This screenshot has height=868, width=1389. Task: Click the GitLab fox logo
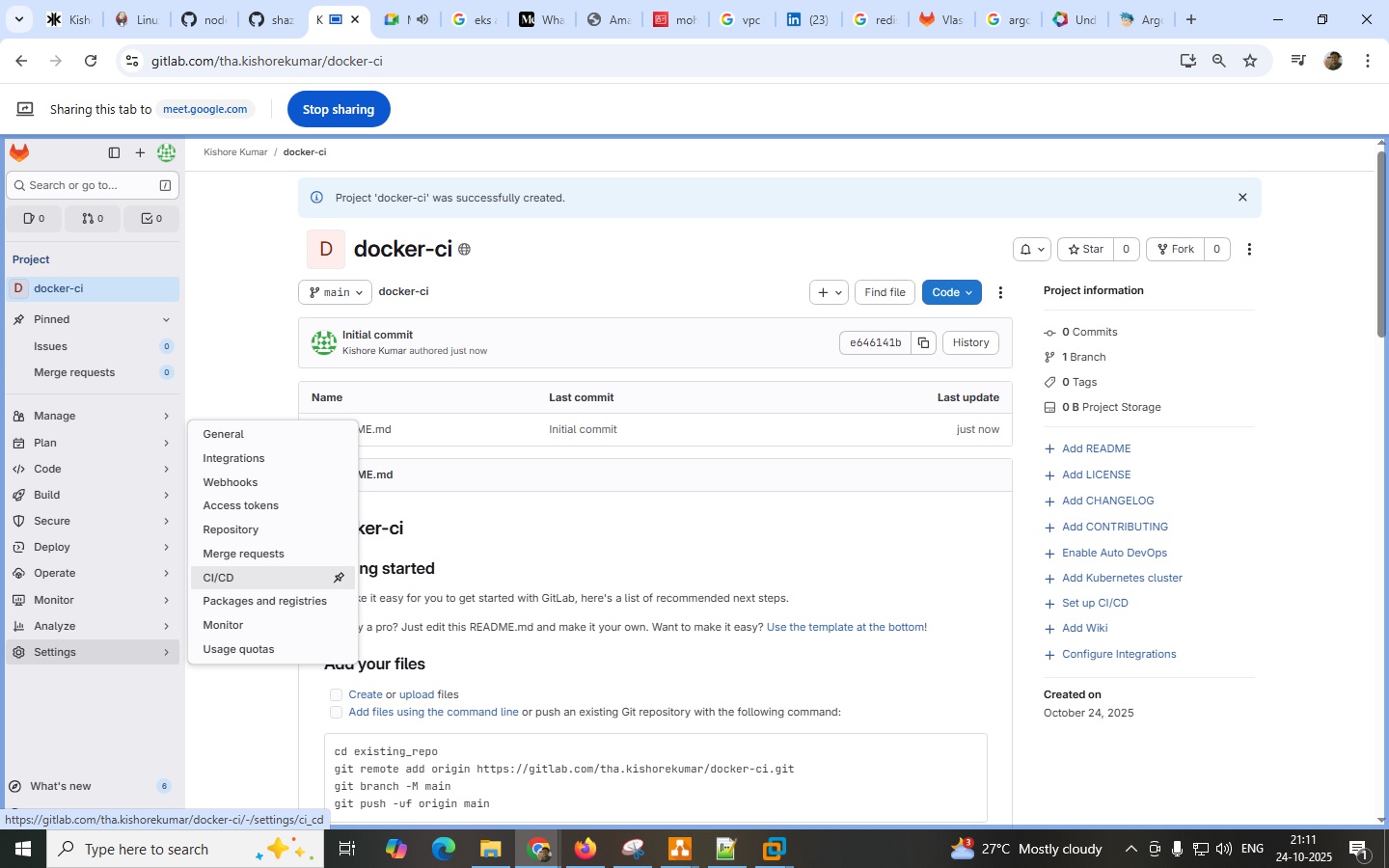(x=19, y=152)
